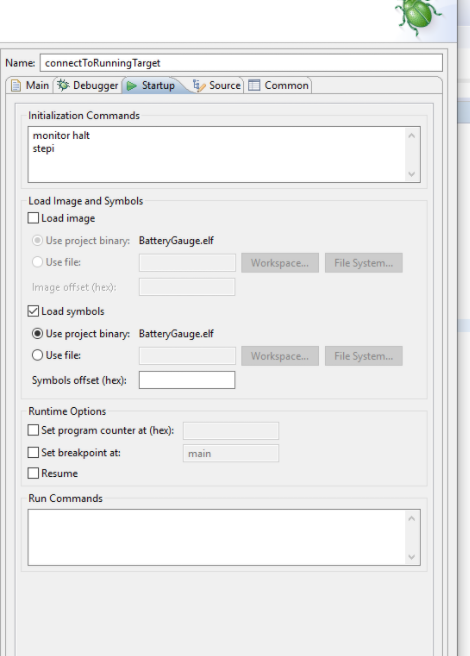Screen dimensions: 470x656
Task: Enable the Load image checkbox
Action: click(x=33, y=218)
